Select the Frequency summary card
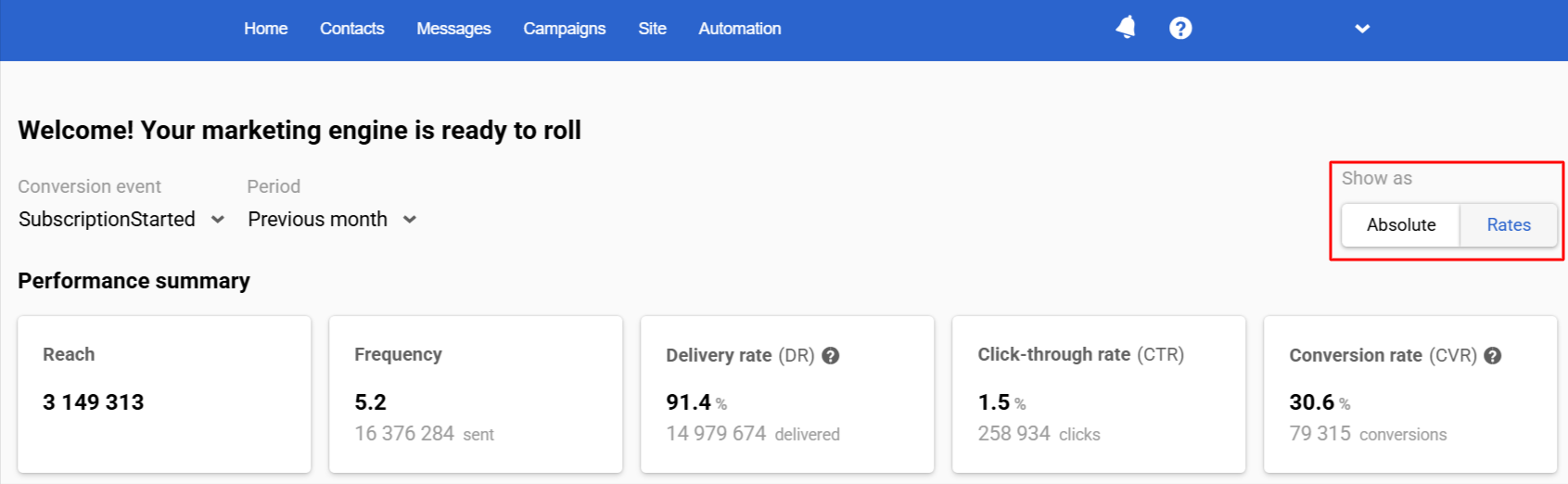Viewport: 1568px width, 484px height. coord(476,394)
